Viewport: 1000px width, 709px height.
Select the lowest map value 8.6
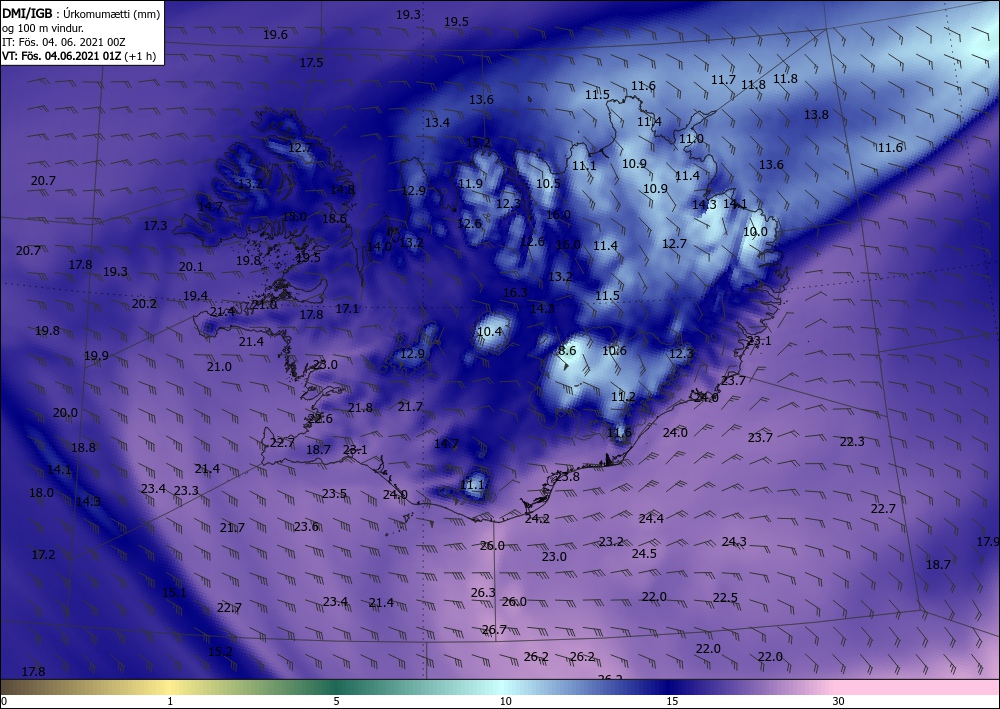tap(567, 351)
